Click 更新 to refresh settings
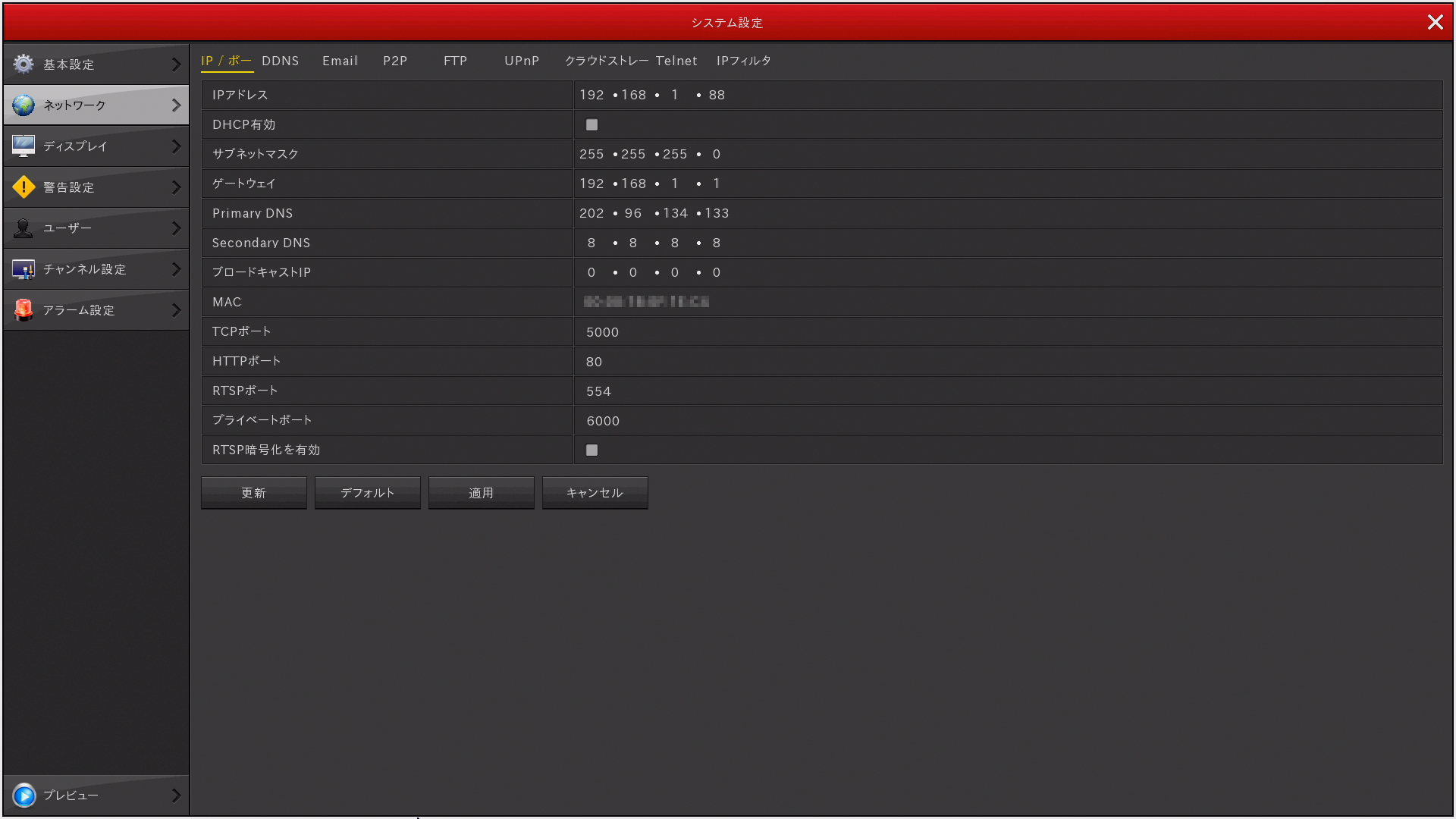Screen dimensions: 1456x819 click(254, 492)
